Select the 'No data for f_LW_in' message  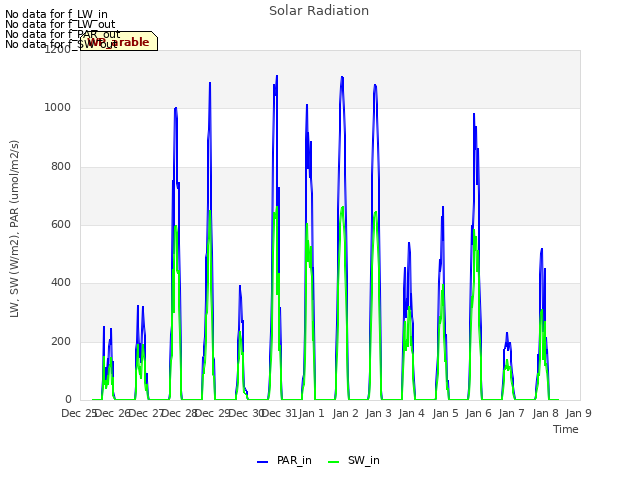tap(56, 14)
